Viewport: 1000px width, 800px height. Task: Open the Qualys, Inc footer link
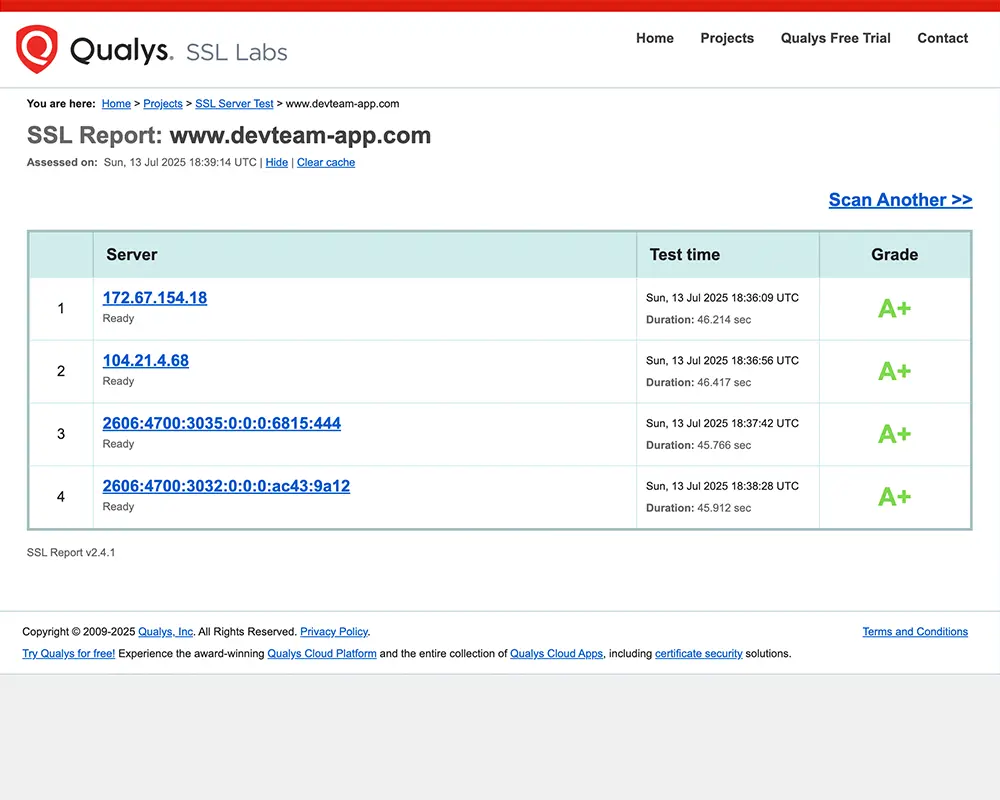pos(165,632)
